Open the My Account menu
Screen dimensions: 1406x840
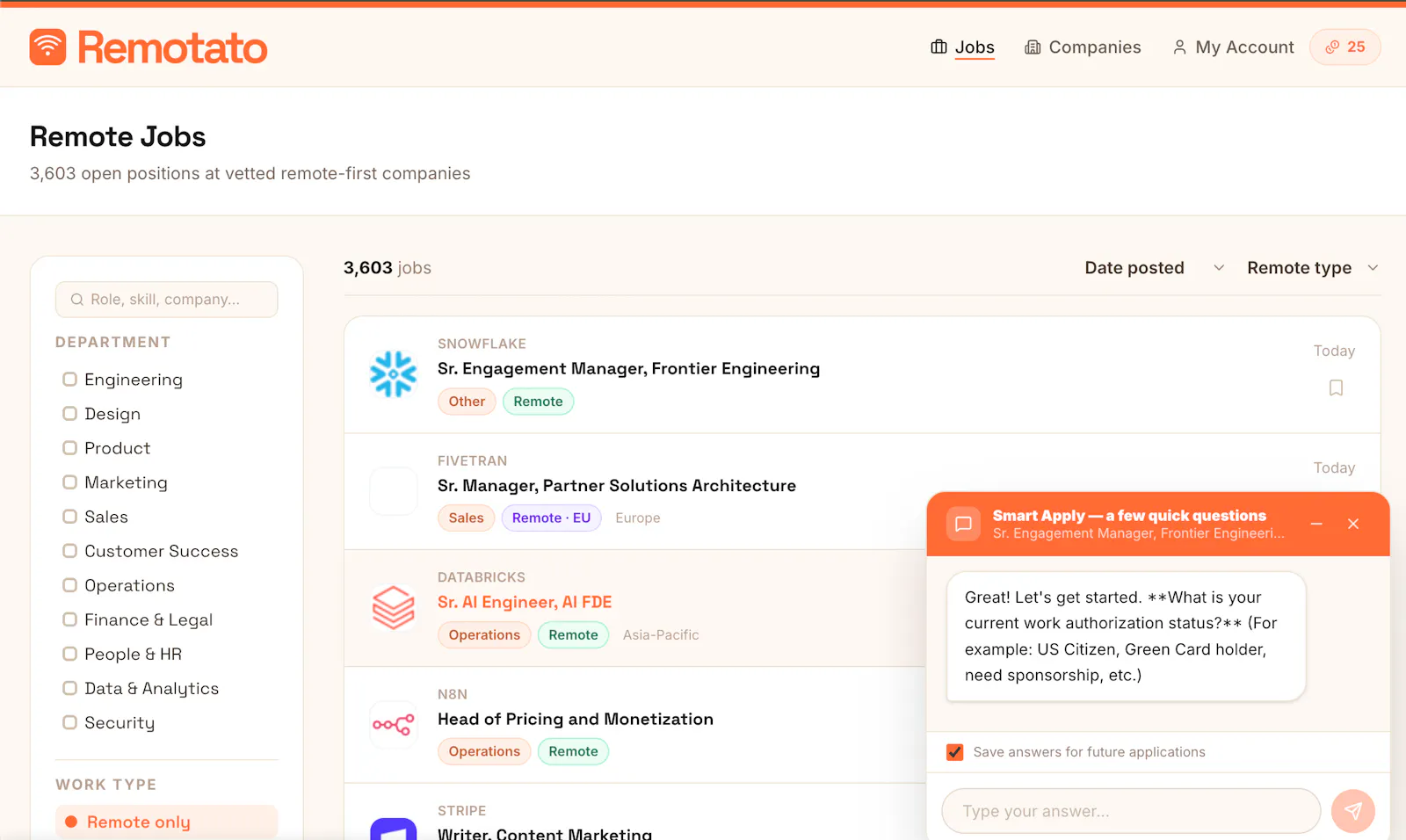click(x=1233, y=47)
